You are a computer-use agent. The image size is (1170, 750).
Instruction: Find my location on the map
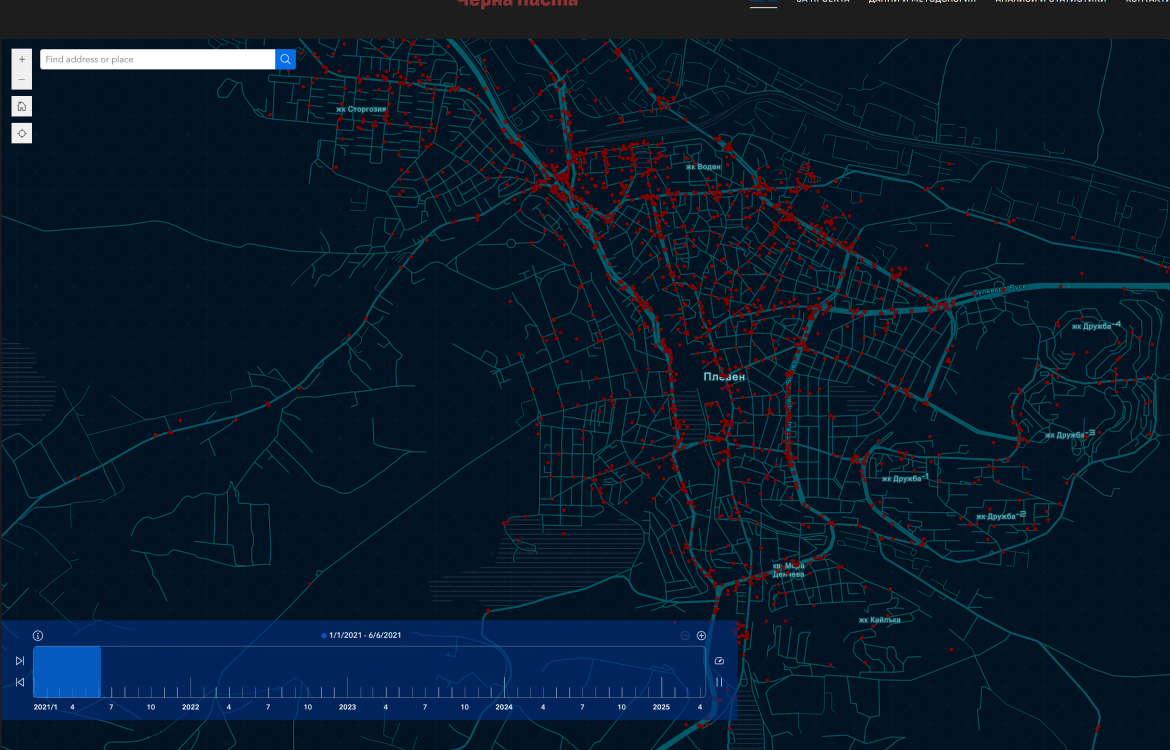click(x=22, y=133)
